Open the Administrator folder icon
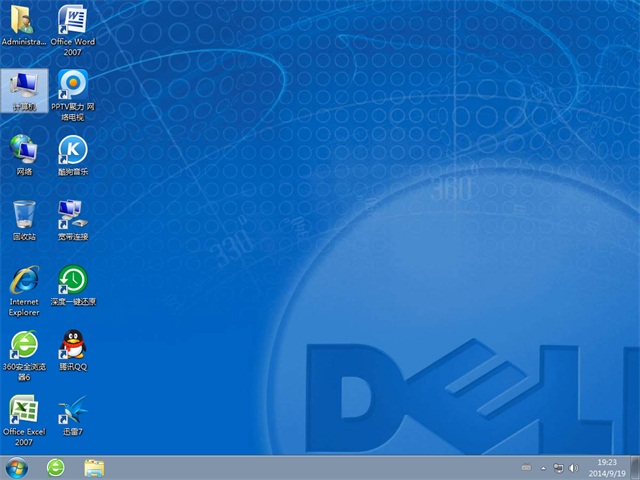This screenshot has width=640, height=480. click(24, 21)
